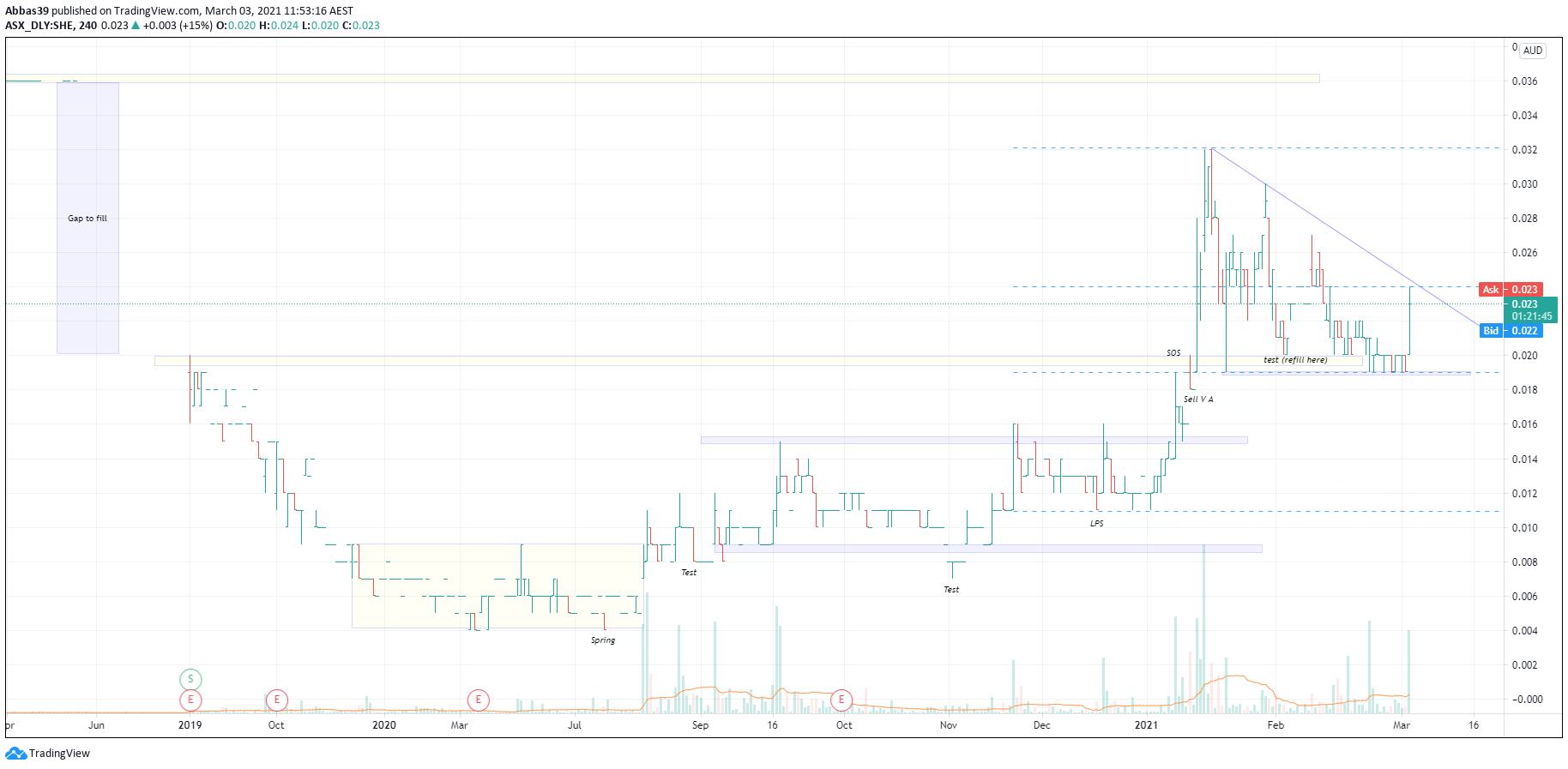Select the 'LPS' annotation label

pyautogui.click(x=1097, y=524)
